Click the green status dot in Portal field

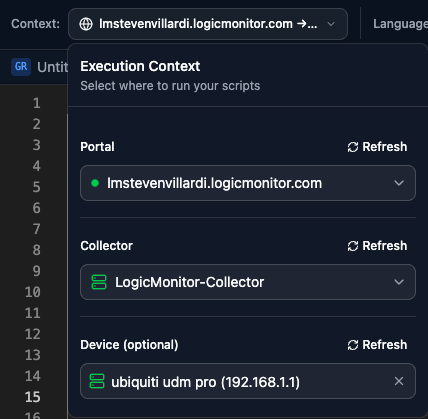[95, 183]
